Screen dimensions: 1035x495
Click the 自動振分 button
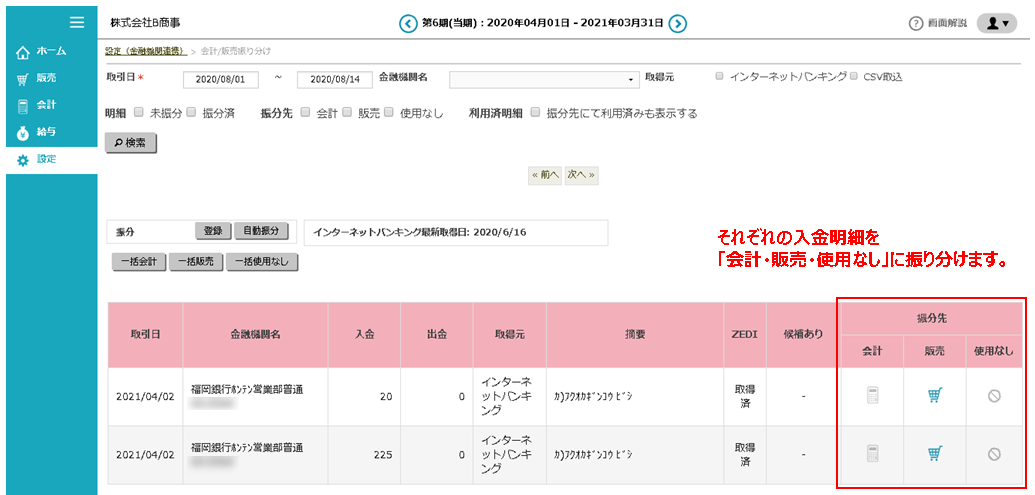[262, 231]
